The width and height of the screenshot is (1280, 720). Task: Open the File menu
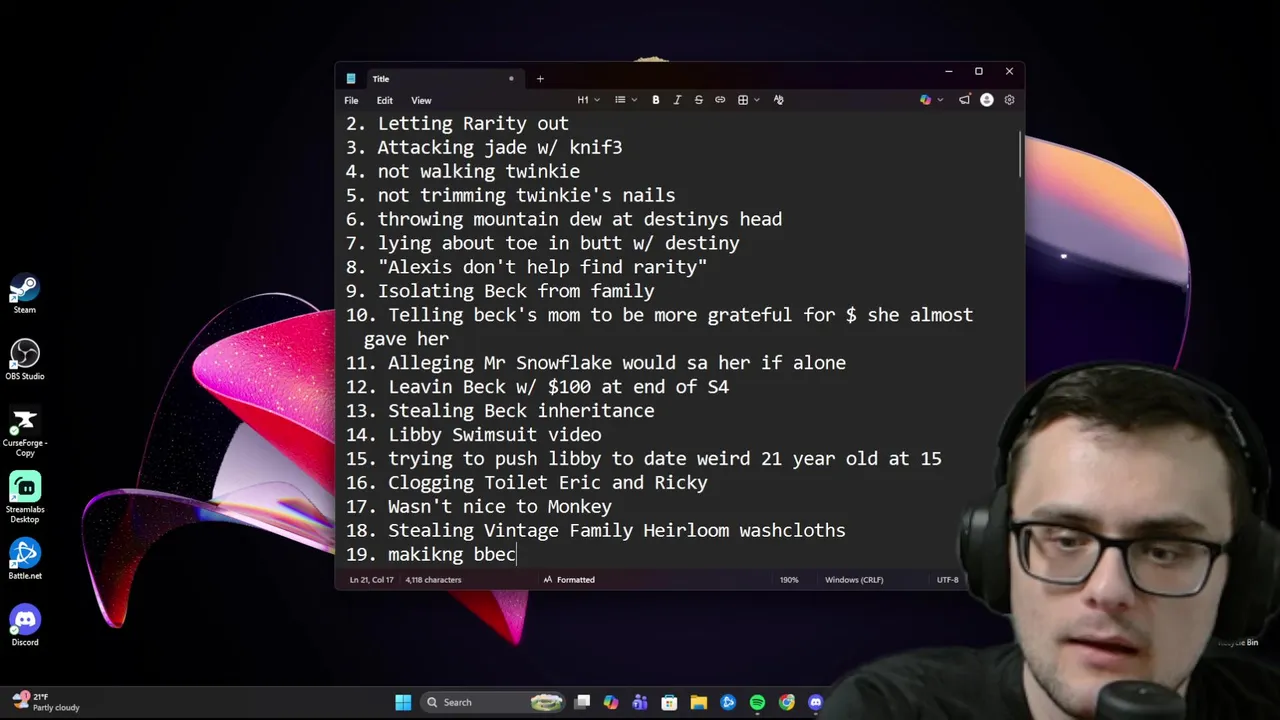[x=351, y=100]
